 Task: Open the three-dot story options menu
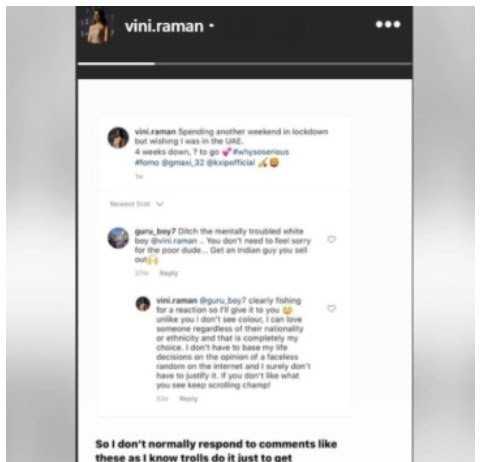388,24
